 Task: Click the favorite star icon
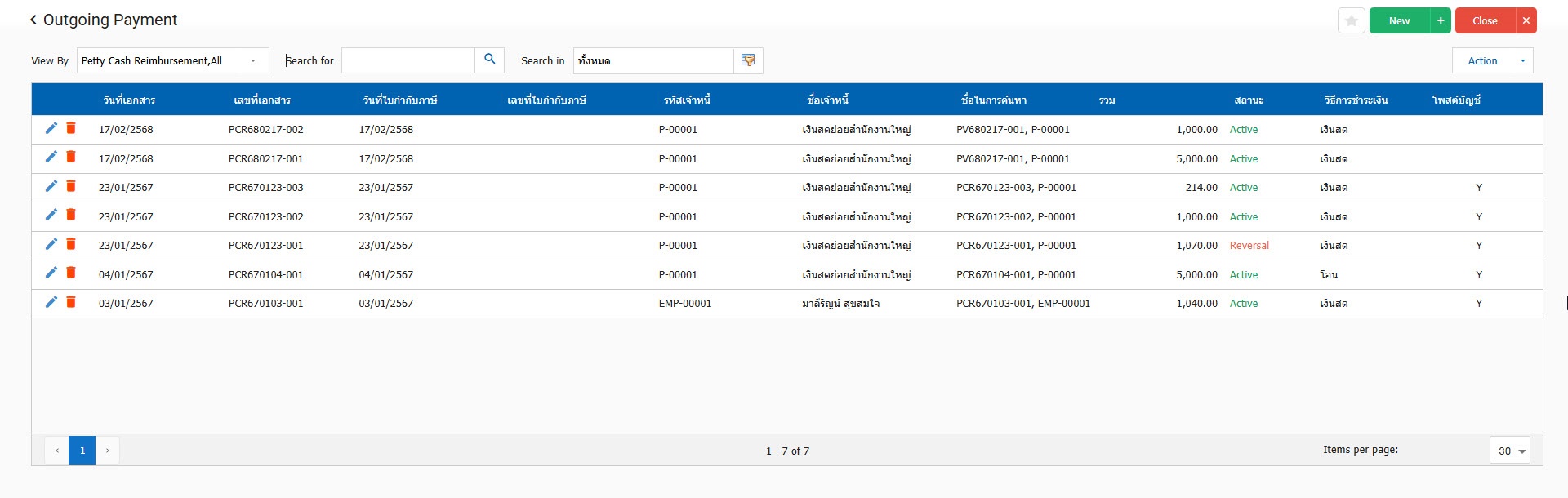[x=1351, y=20]
